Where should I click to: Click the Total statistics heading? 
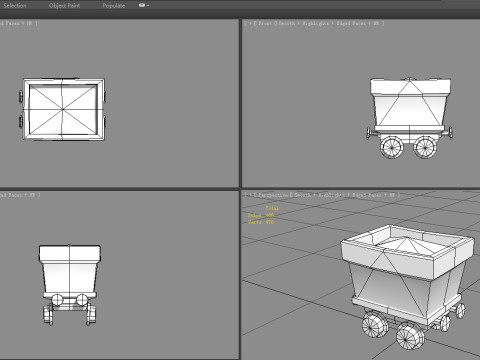[x=272, y=208]
